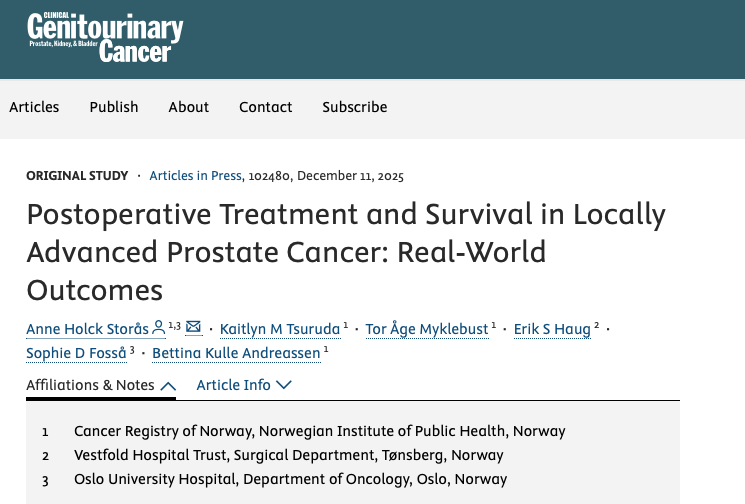
Task: View author Erik S Haug details
Action: click(x=552, y=329)
